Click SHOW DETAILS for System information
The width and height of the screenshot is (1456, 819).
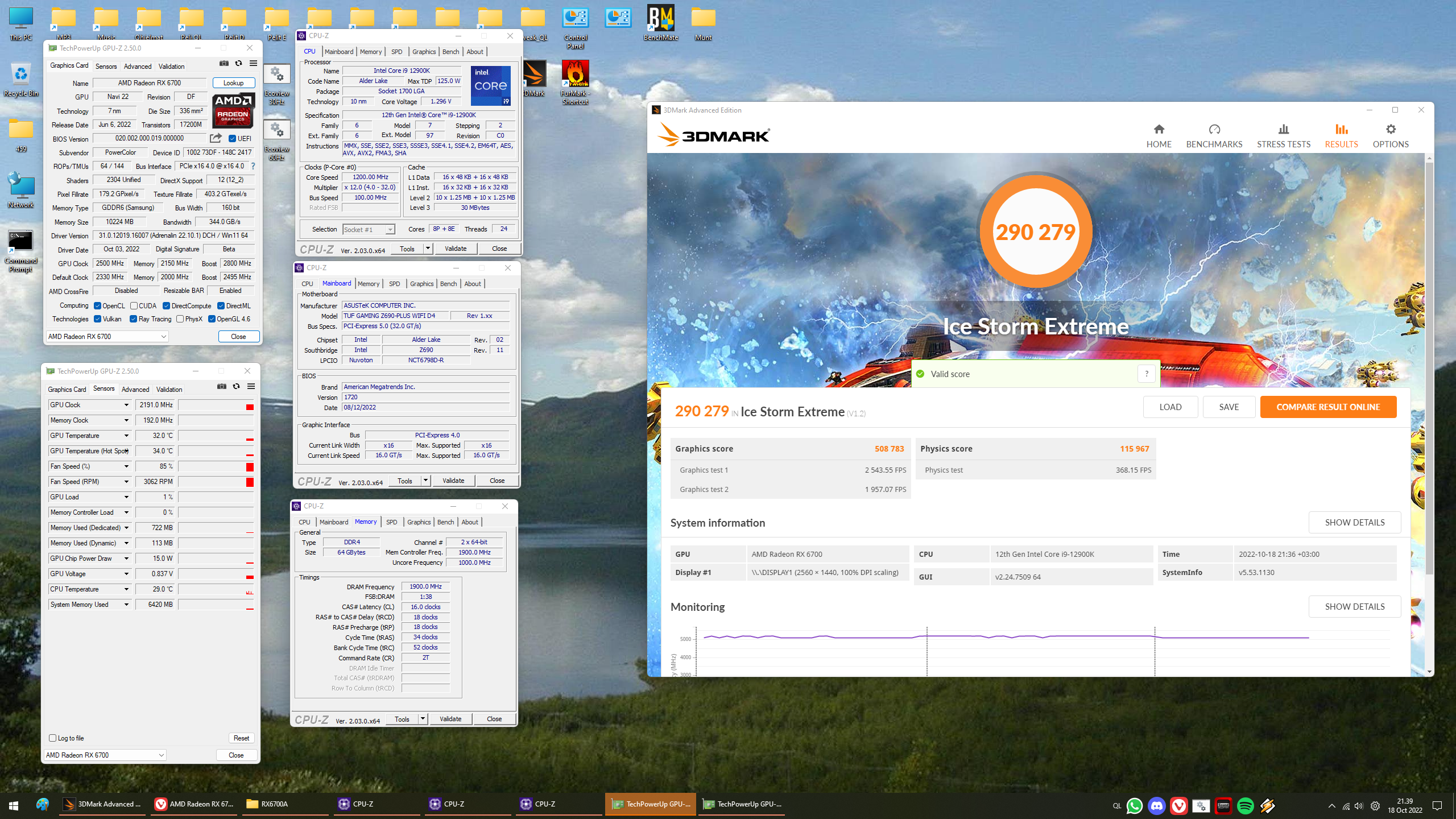point(1354,523)
